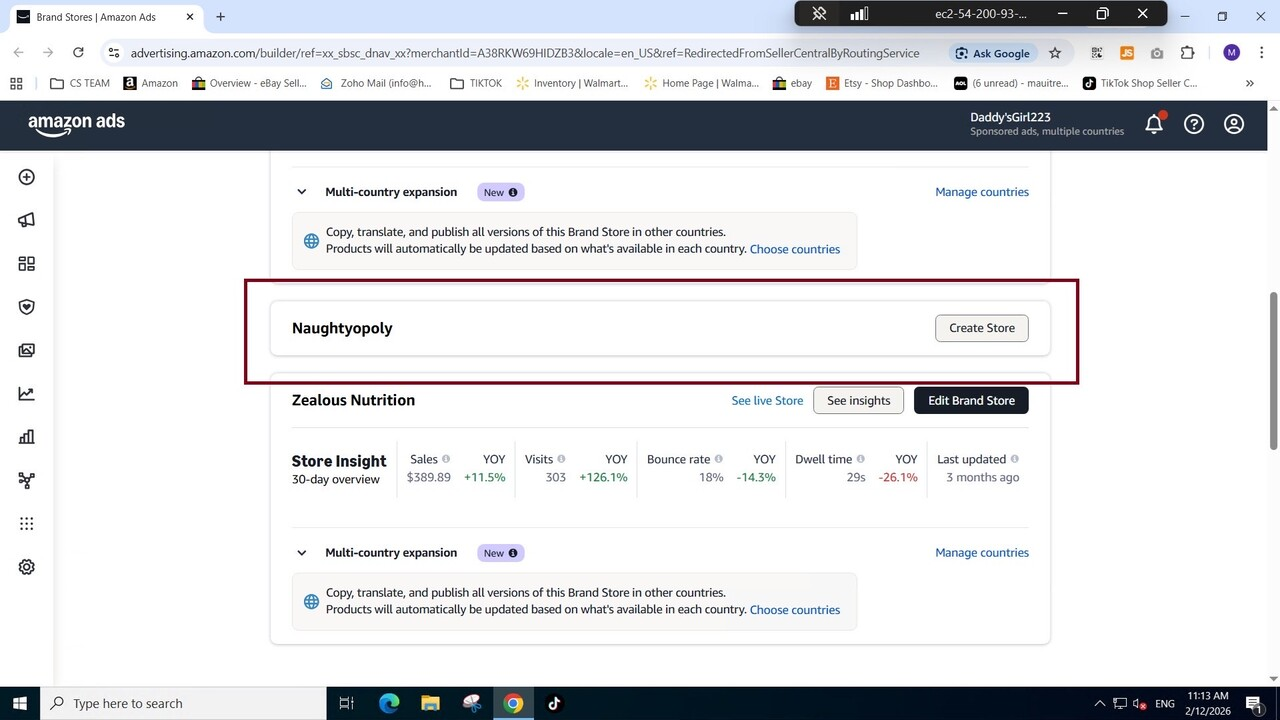Click Edit Brand Store for Zealous Nutrition
Image resolution: width=1280 pixels, height=720 pixels.
[x=971, y=400]
